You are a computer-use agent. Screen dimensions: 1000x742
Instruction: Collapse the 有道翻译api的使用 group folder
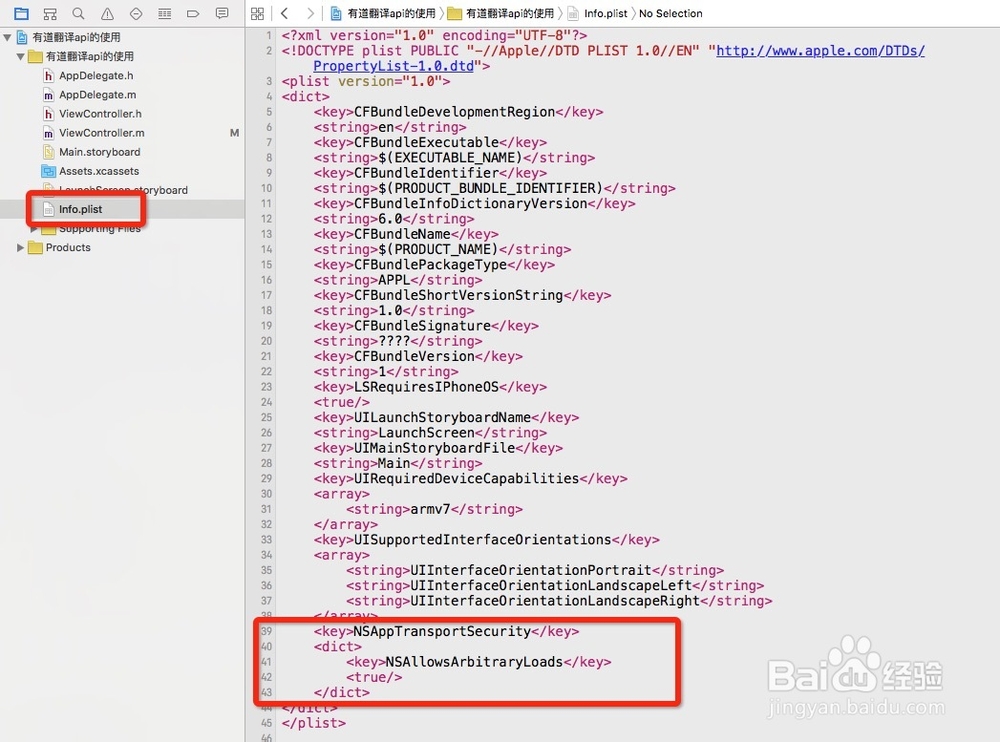[x=20, y=56]
